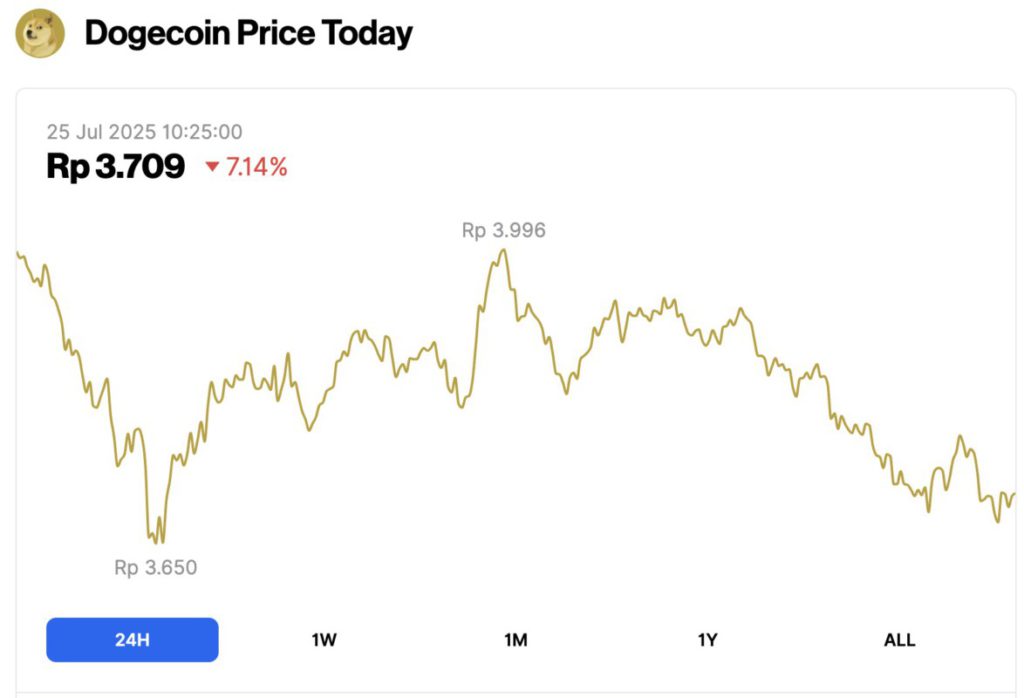Click the Rp 3.650 low point label

point(155,568)
